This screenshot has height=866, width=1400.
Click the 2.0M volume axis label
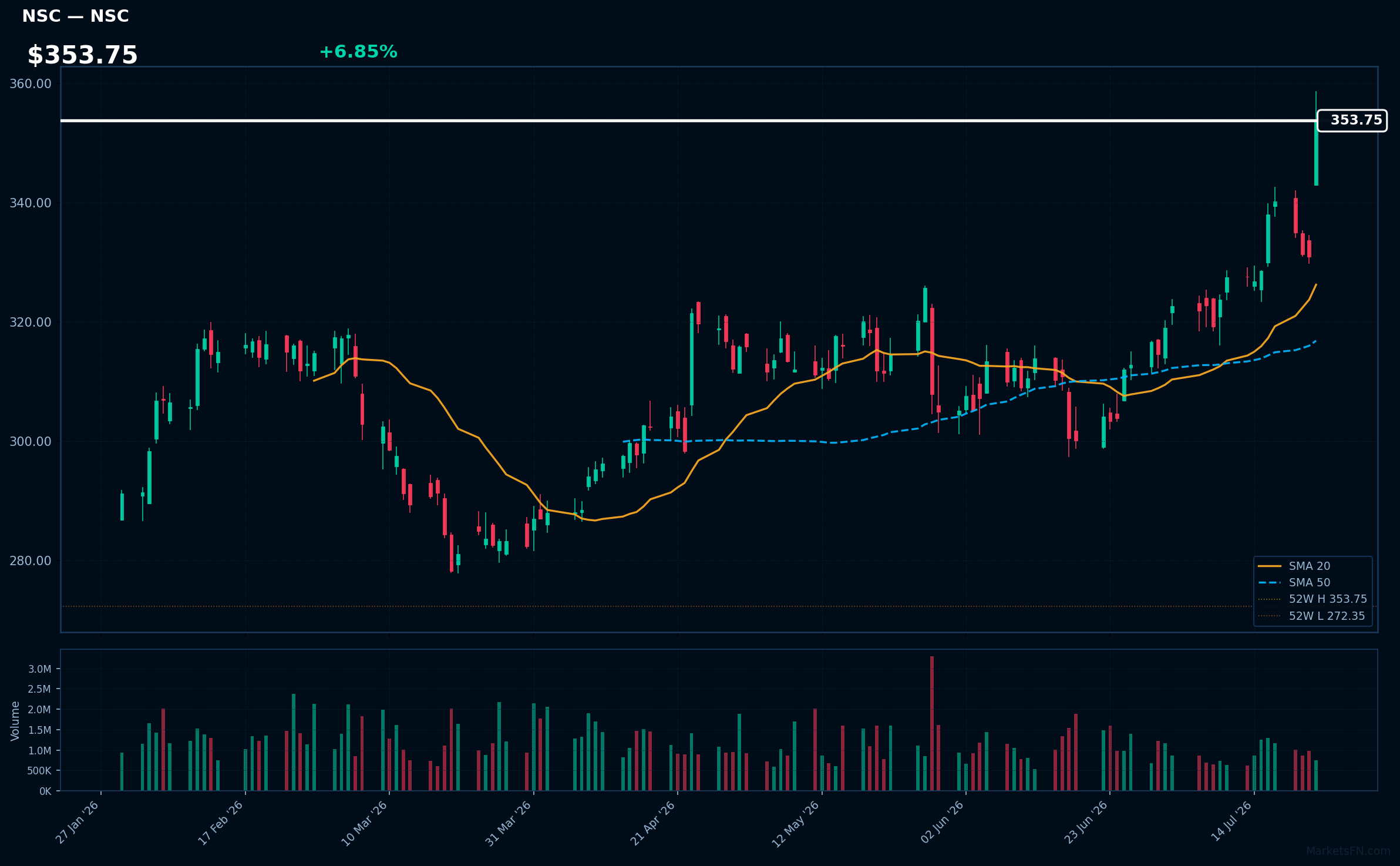click(x=40, y=709)
